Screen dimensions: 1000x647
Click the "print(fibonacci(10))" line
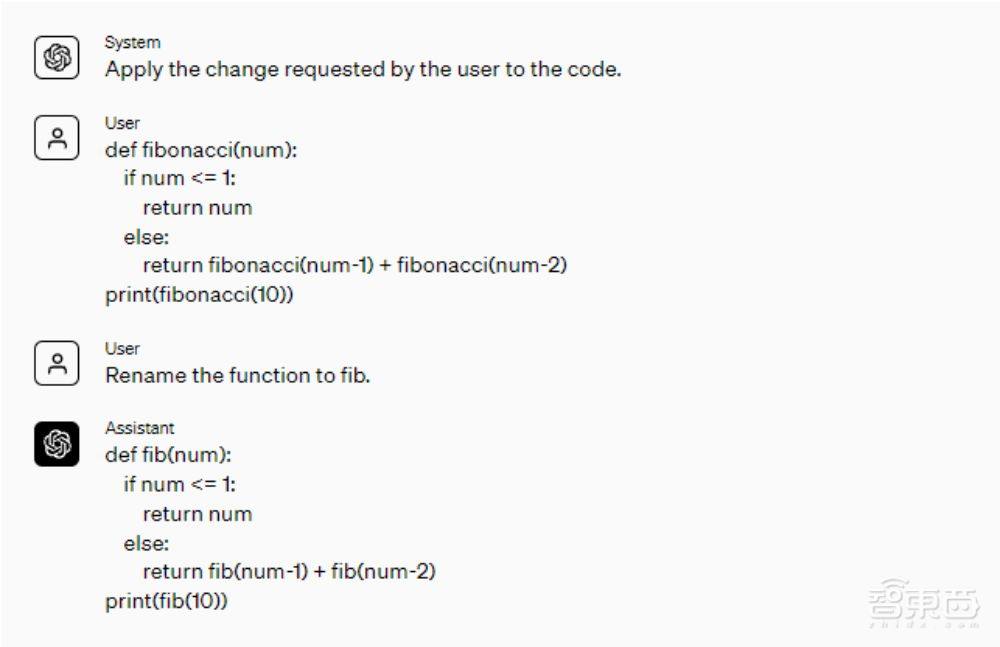pyautogui.click(x=199, y=295)
